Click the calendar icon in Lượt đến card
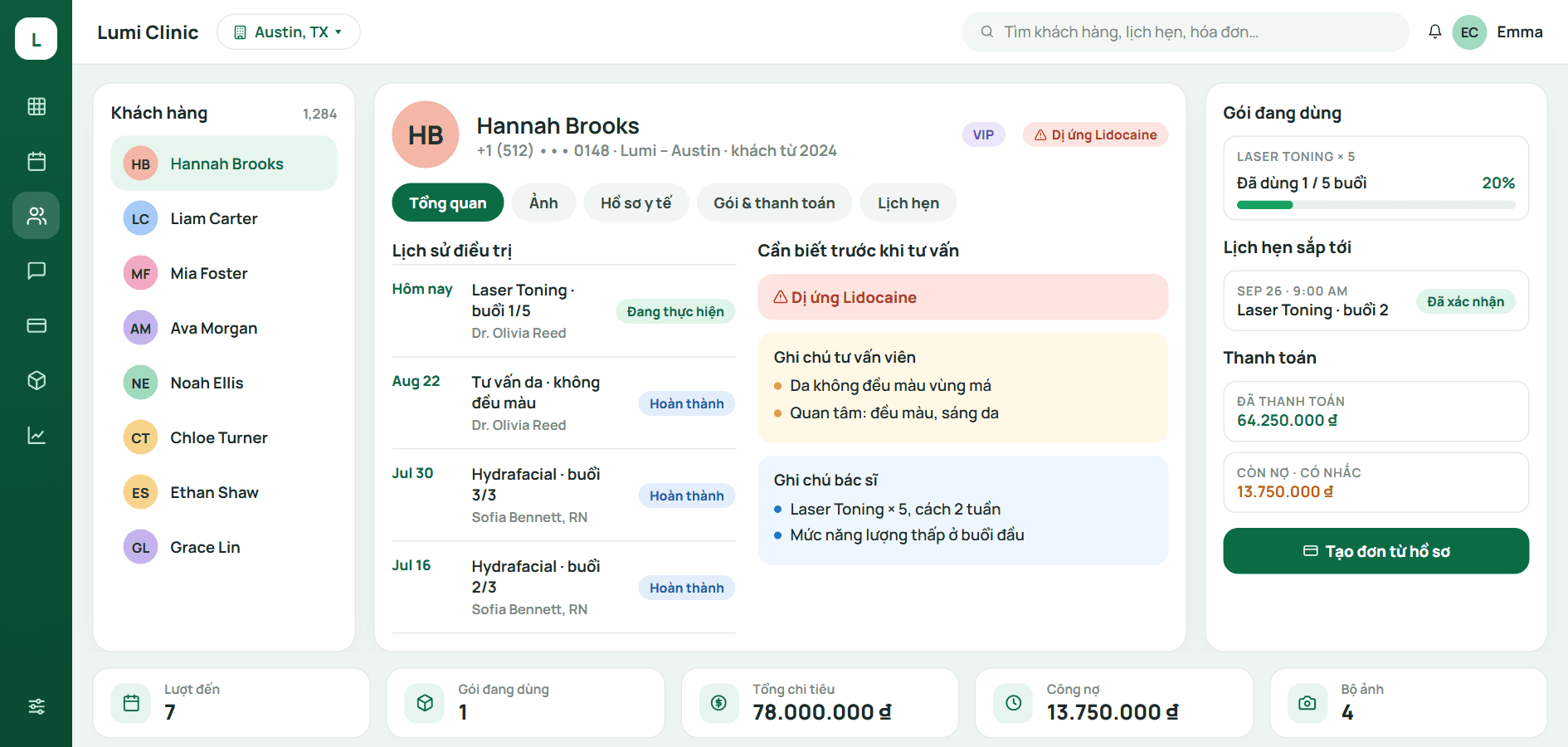This screenshot has width=1568, height=747. point(131,703)
